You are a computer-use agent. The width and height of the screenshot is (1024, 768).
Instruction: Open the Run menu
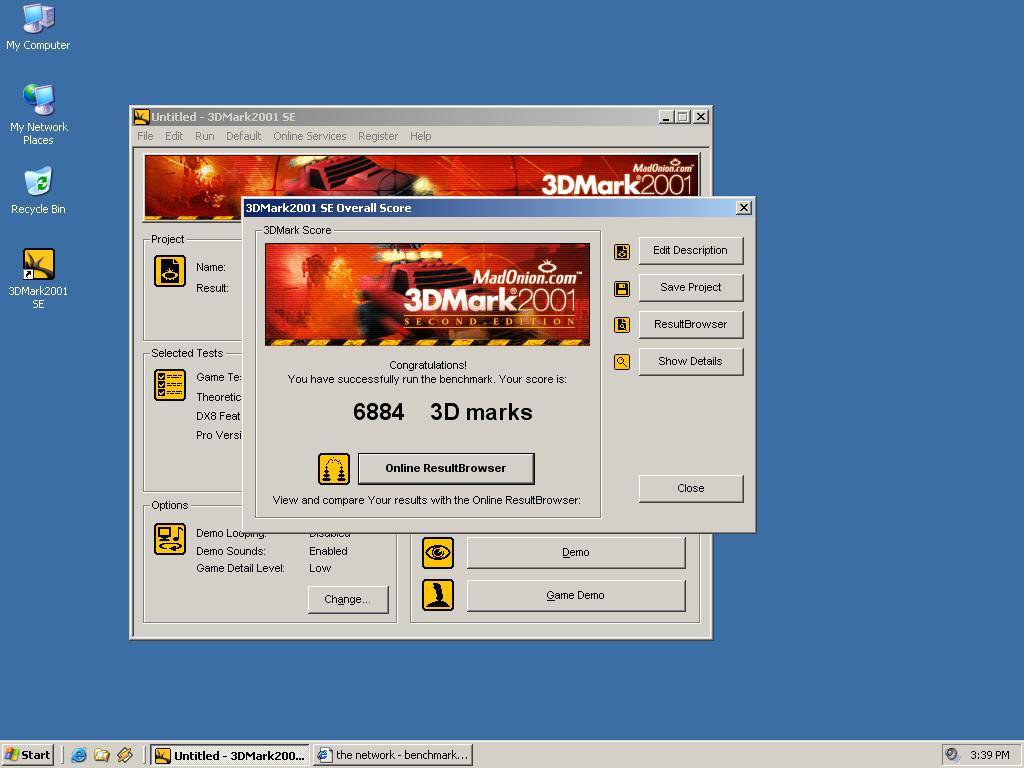click(204, 136)
